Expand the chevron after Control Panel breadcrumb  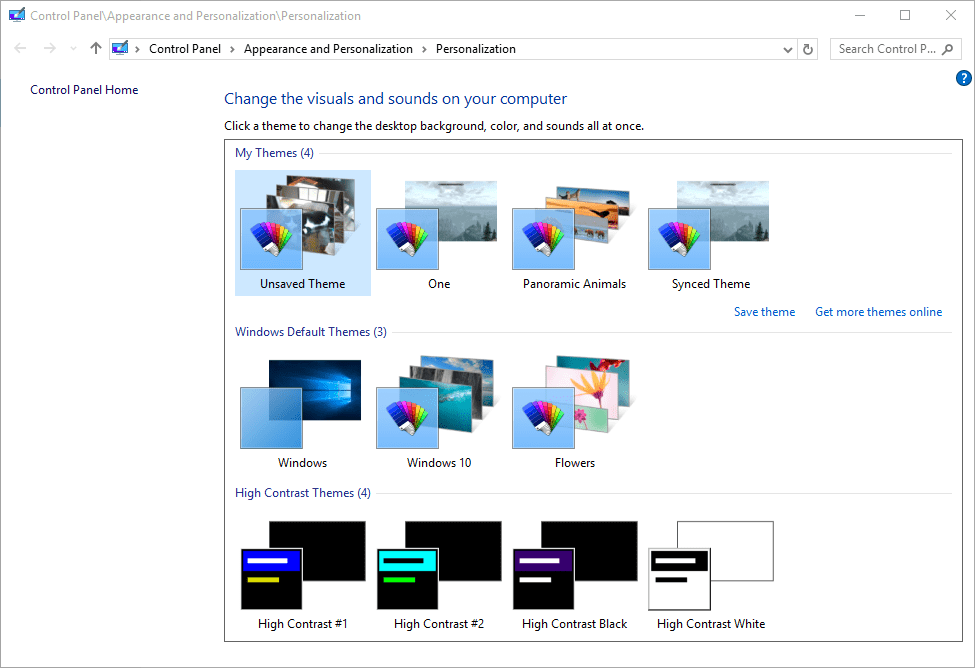click(232, 49)
